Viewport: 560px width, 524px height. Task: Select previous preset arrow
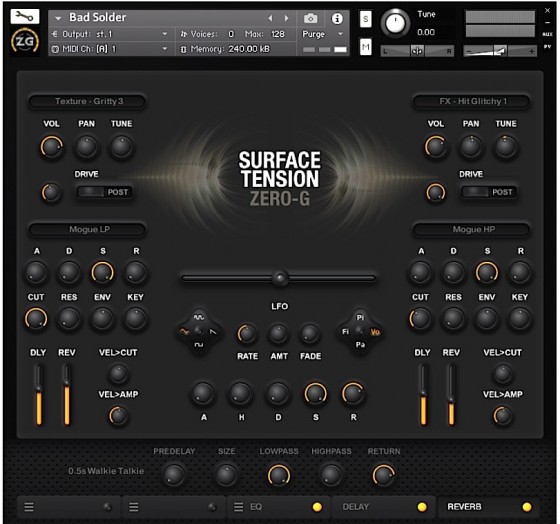[270, 18]
